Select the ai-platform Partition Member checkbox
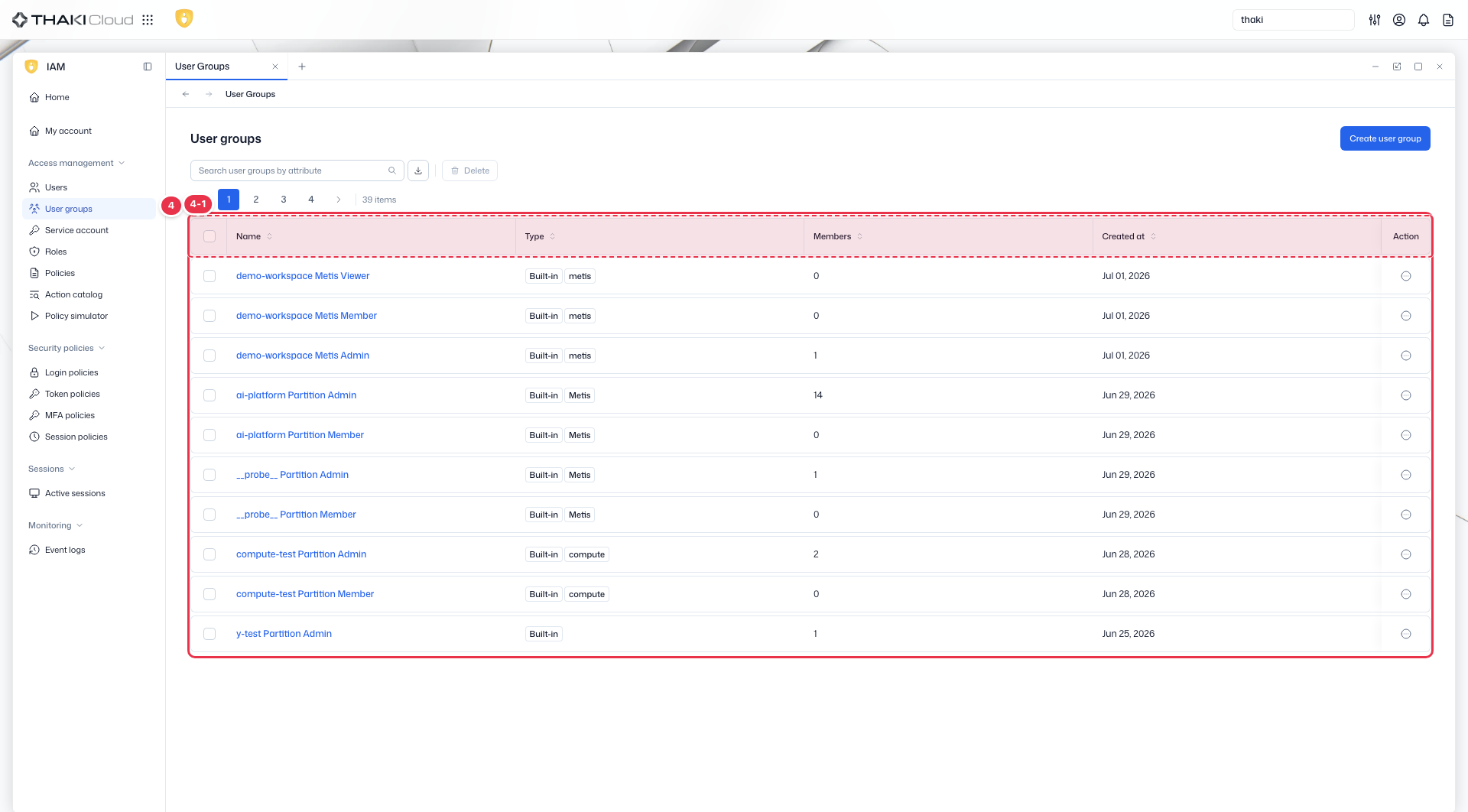 point(209,435)
